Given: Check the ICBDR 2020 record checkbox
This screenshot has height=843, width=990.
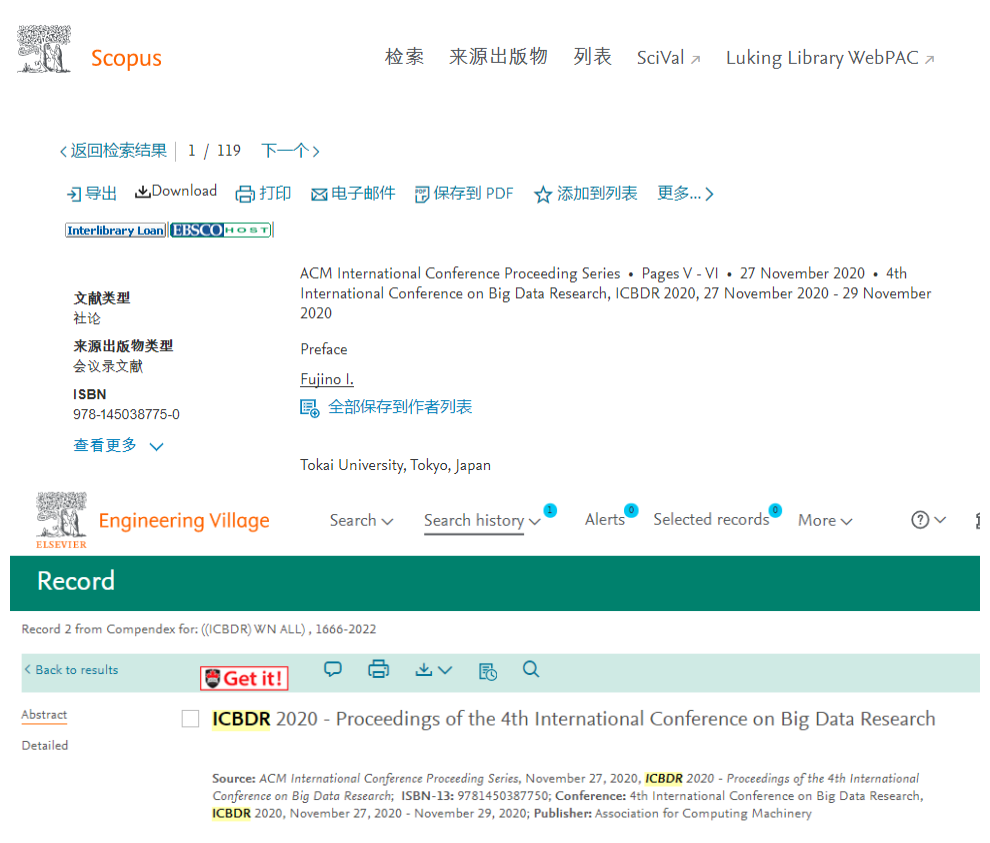Looking at the screenshot, I should [x=190, y=719].
